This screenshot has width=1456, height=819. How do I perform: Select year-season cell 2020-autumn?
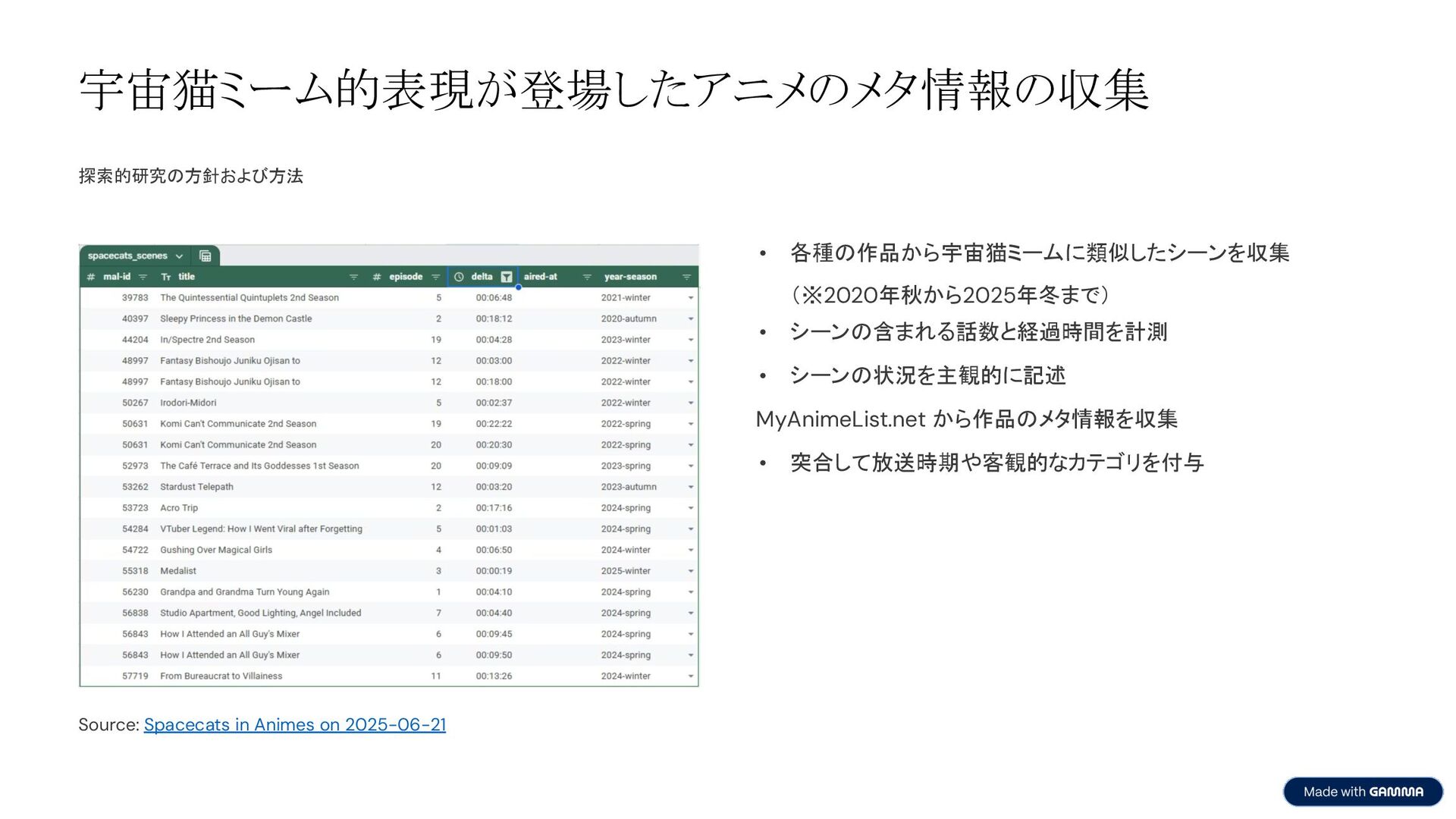[x=629, y=319]
